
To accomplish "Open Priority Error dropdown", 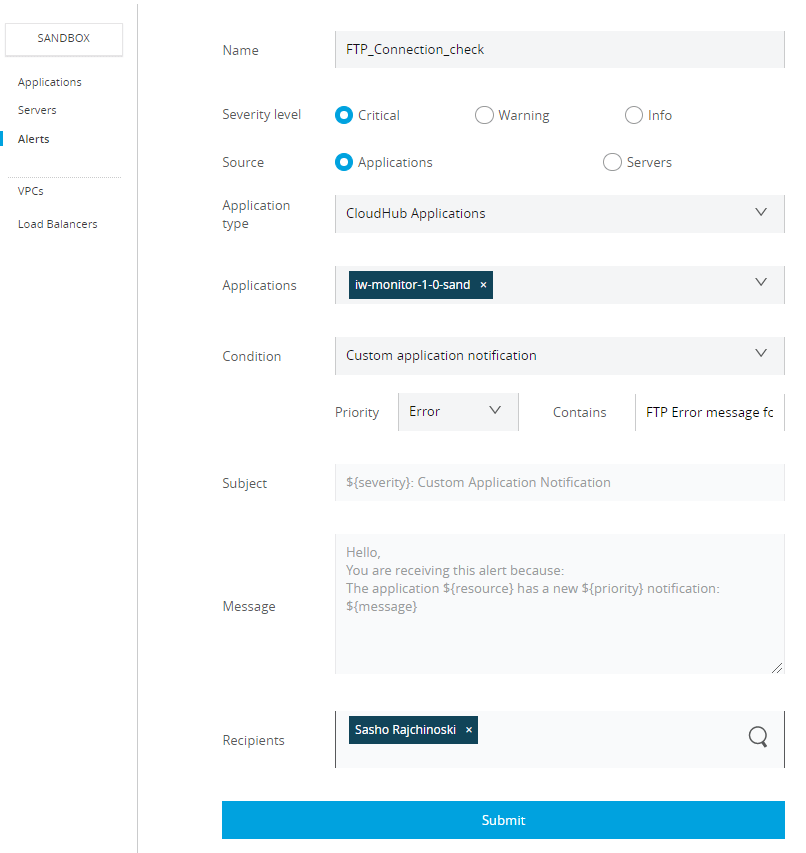I will point(458,412).
